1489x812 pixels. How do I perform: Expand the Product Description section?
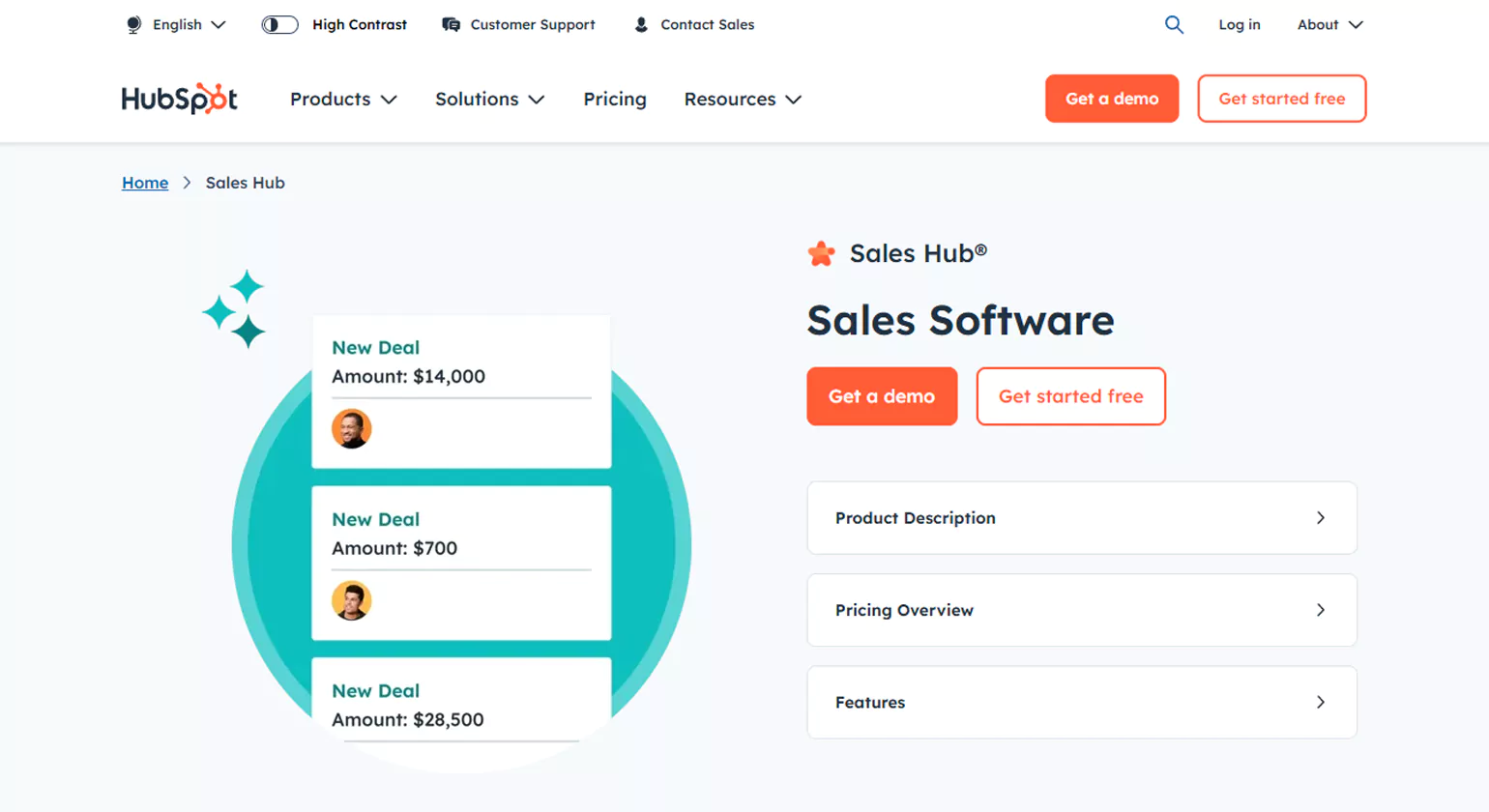[x=1081, y=517]
